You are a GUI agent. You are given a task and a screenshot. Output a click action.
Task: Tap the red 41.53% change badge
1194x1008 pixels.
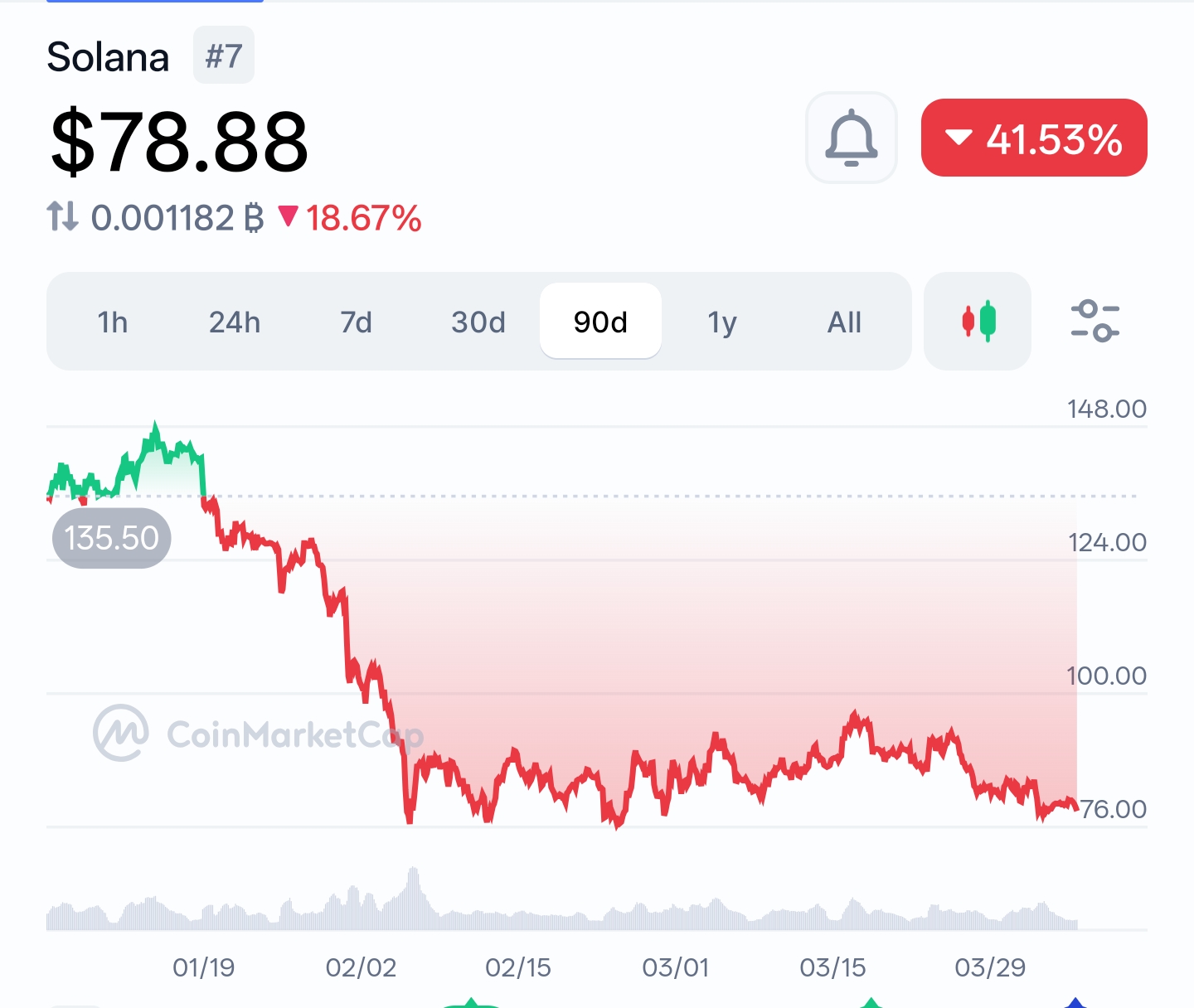pyautogui.click(x=1034, y=138)
